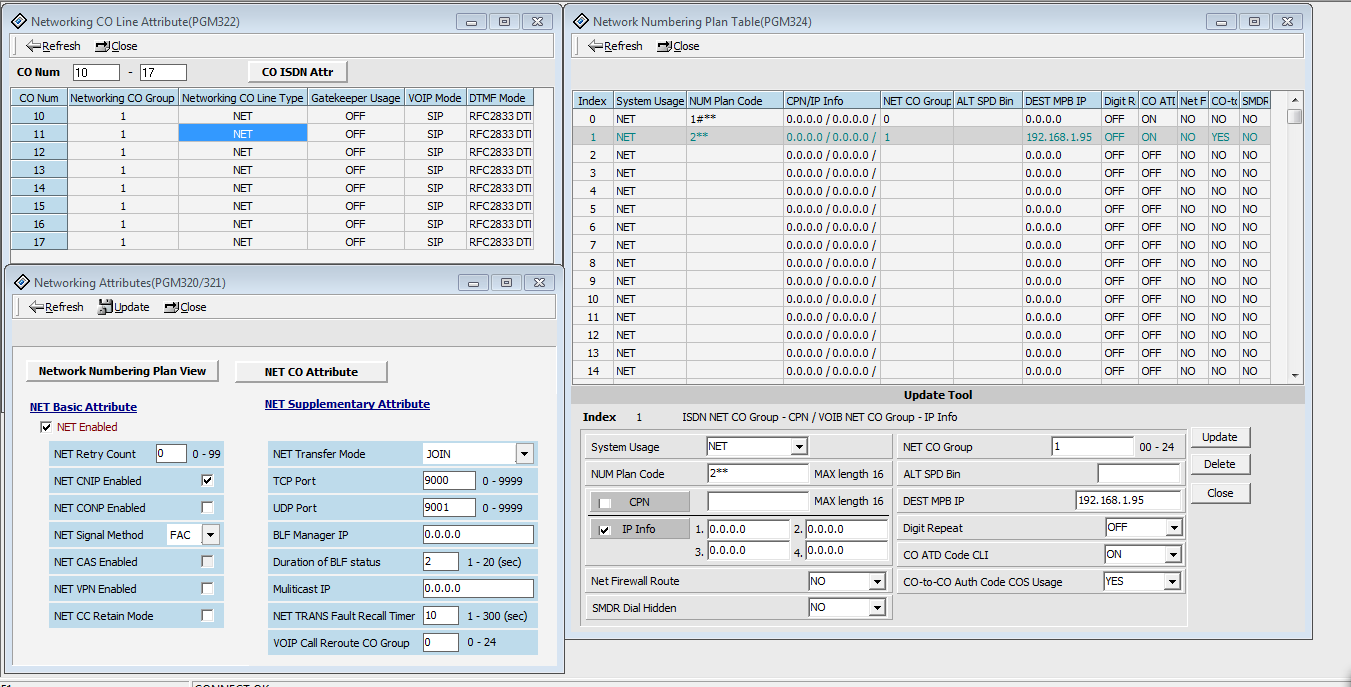Click Close icon in Networking Attributes toolbar
This screenshot has height=687, width=1351.
[x=172, y=307]
